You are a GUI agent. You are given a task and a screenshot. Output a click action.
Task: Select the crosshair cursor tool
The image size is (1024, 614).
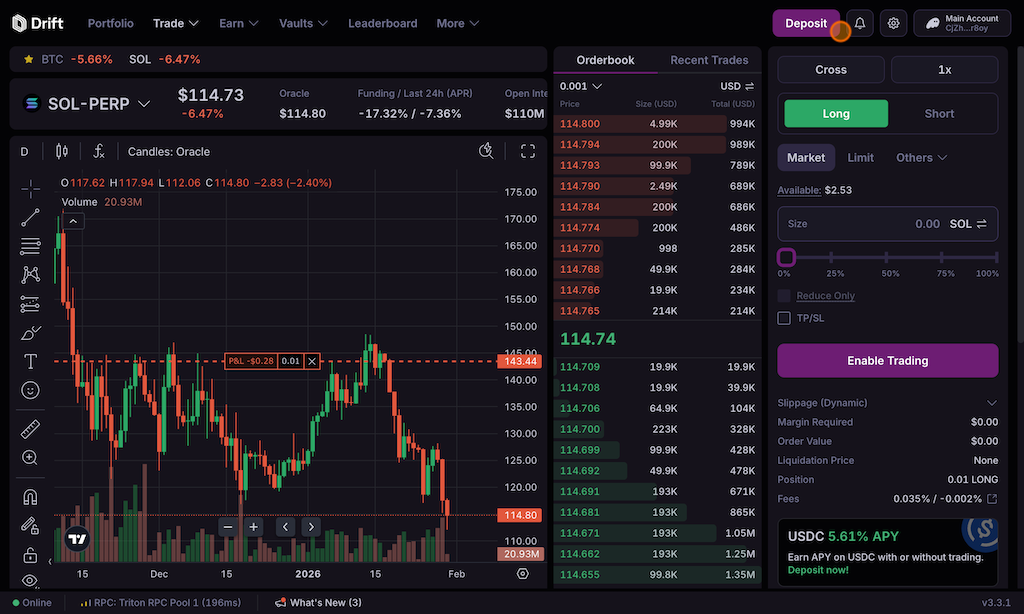click(x=30, y=189)
